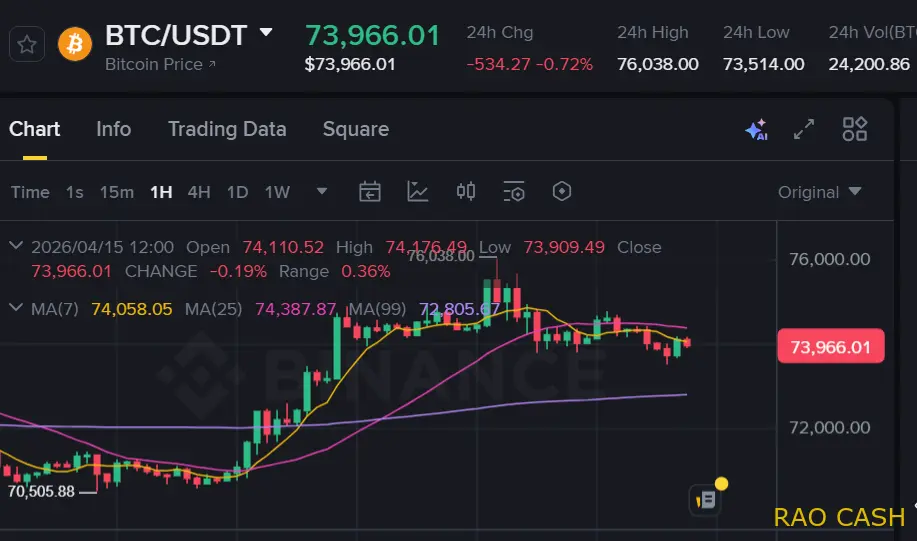Click the 24h change -534.27 -0.72%
917x541 pixels.
(x=529, y=64)
